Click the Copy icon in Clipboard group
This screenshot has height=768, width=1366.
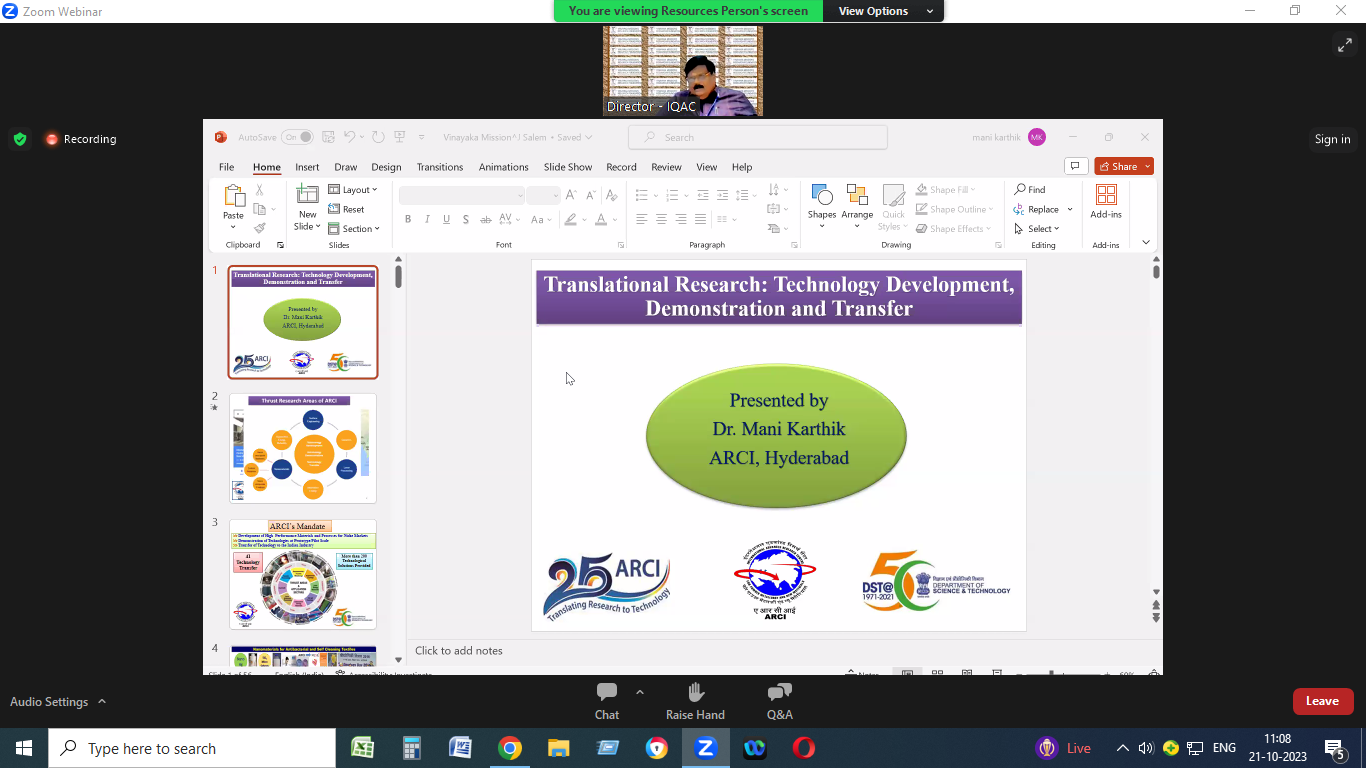point(259,209)
